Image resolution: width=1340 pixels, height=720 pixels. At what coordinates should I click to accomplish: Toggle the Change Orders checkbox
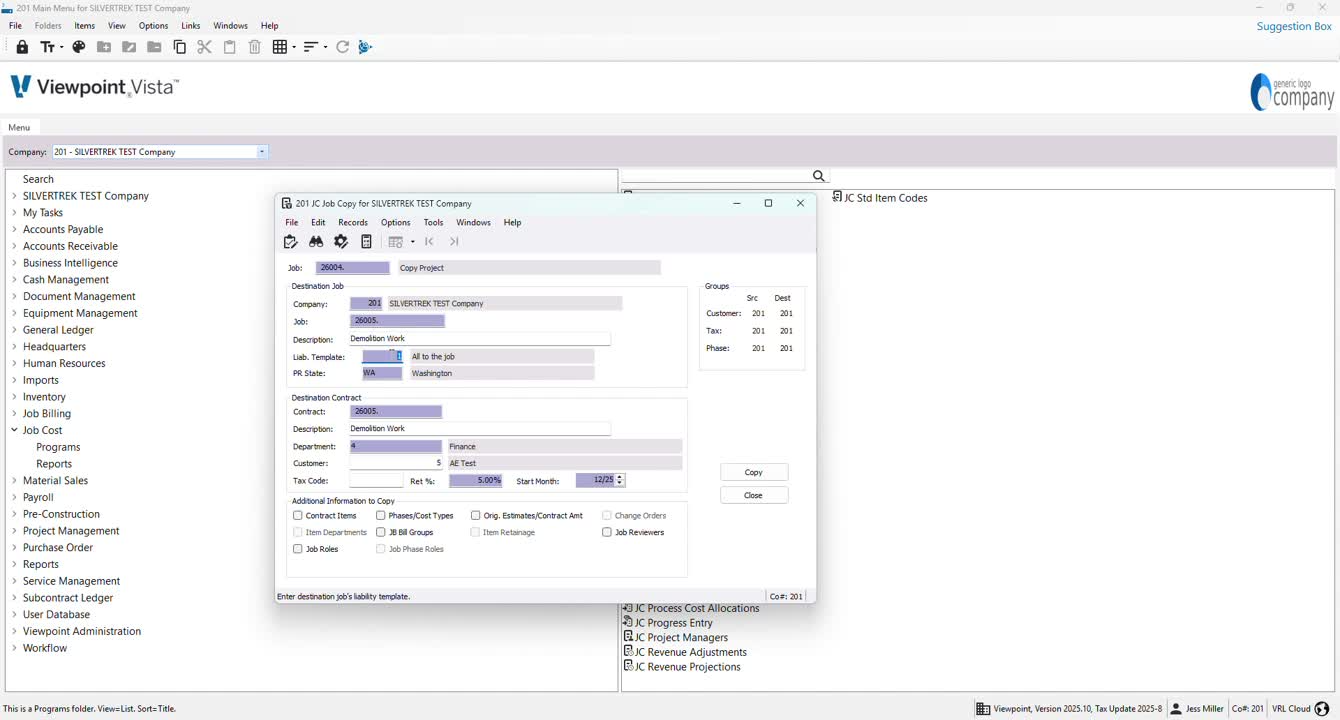(x=607, y=516)
